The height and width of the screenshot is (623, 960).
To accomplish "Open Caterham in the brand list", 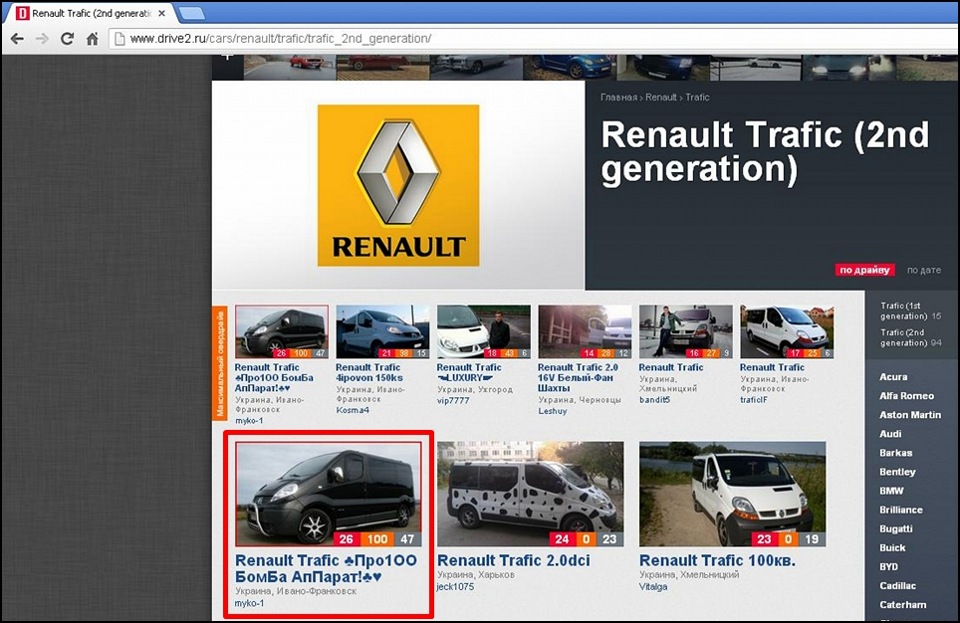I will [902, 605].
